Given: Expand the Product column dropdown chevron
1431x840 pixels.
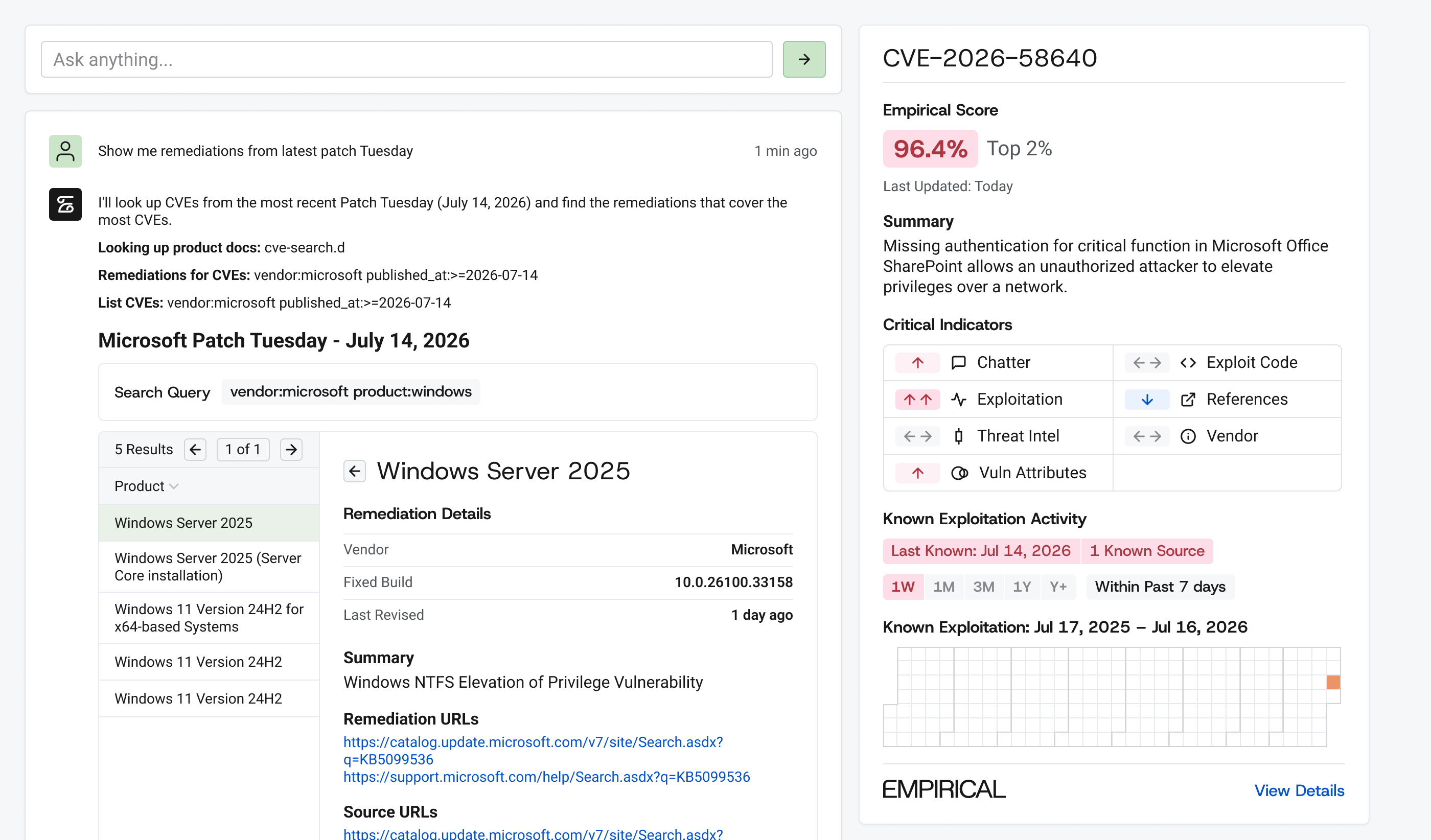Looking at the screenshot, I should click(174, 486).
